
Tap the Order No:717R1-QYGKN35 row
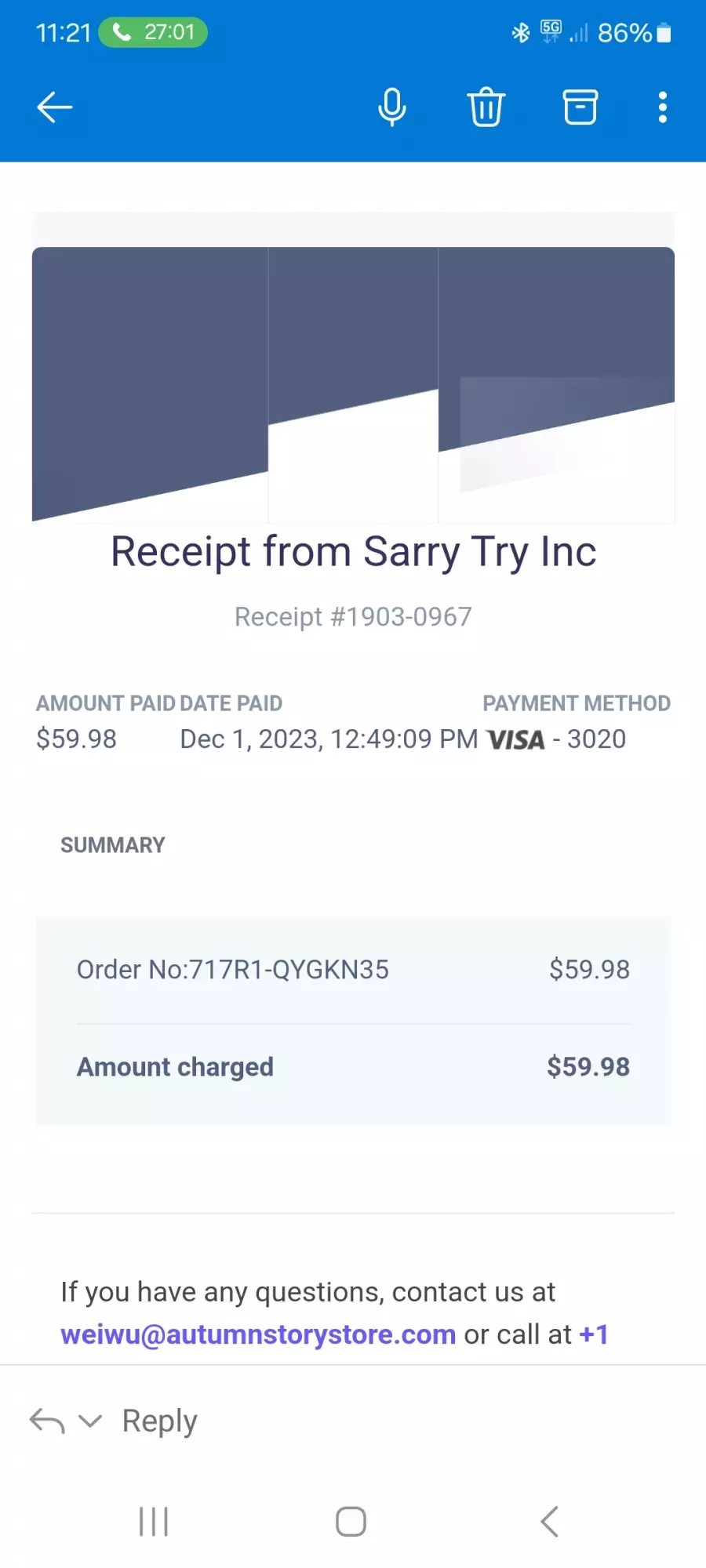(x=353, y=970)
